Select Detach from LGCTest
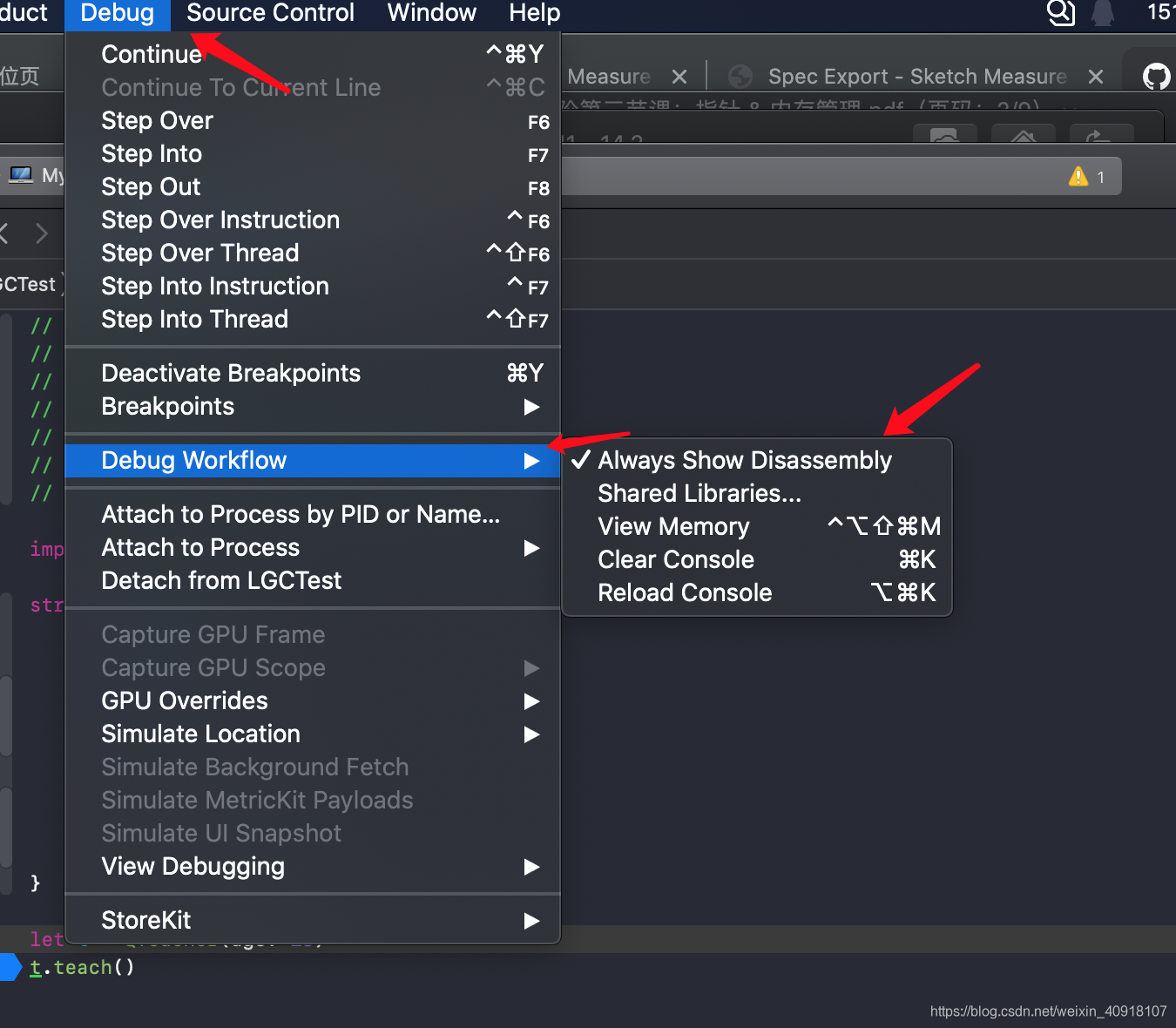The image size is (1176, 1028). coord(313,581)
